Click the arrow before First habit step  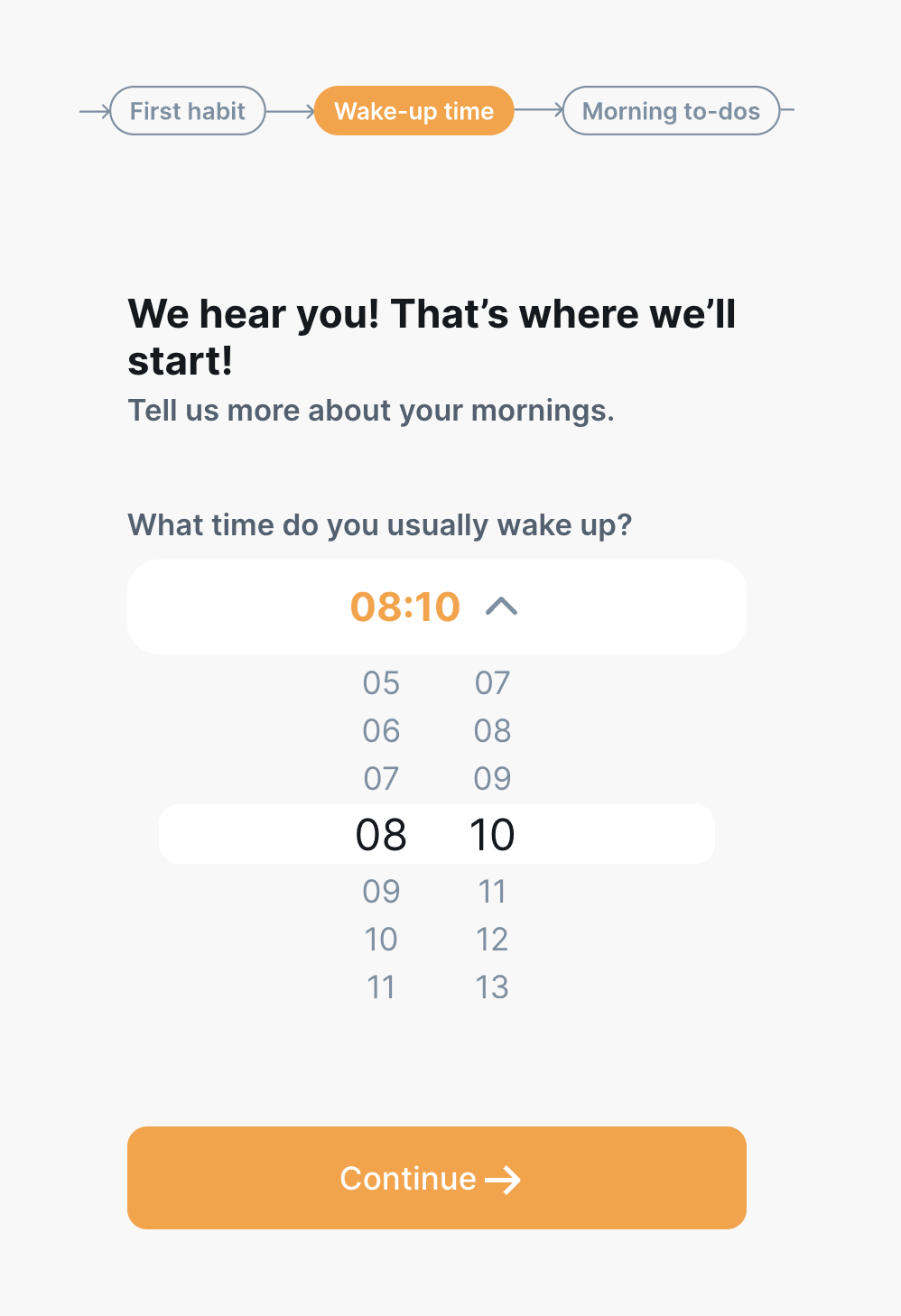pyautogui.click(x=95, y=111)
